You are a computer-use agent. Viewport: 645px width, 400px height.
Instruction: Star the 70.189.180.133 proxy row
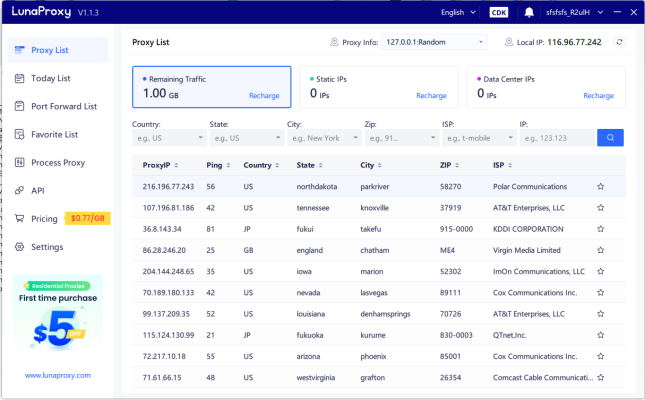point(601,293)
